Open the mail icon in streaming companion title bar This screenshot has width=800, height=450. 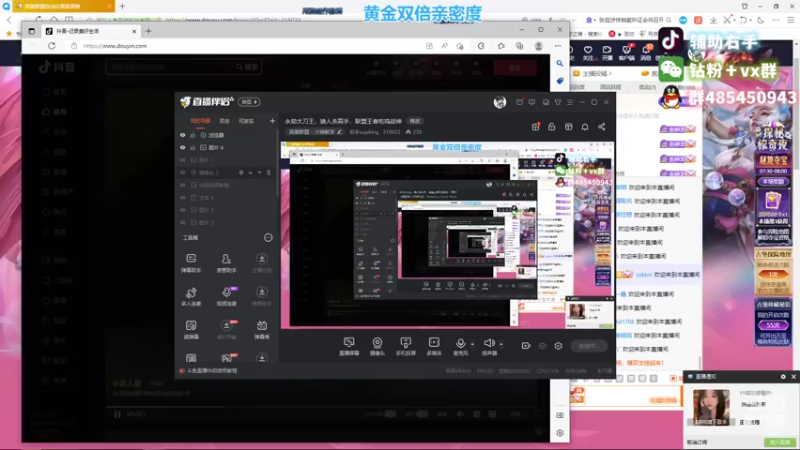click(519, 102)
